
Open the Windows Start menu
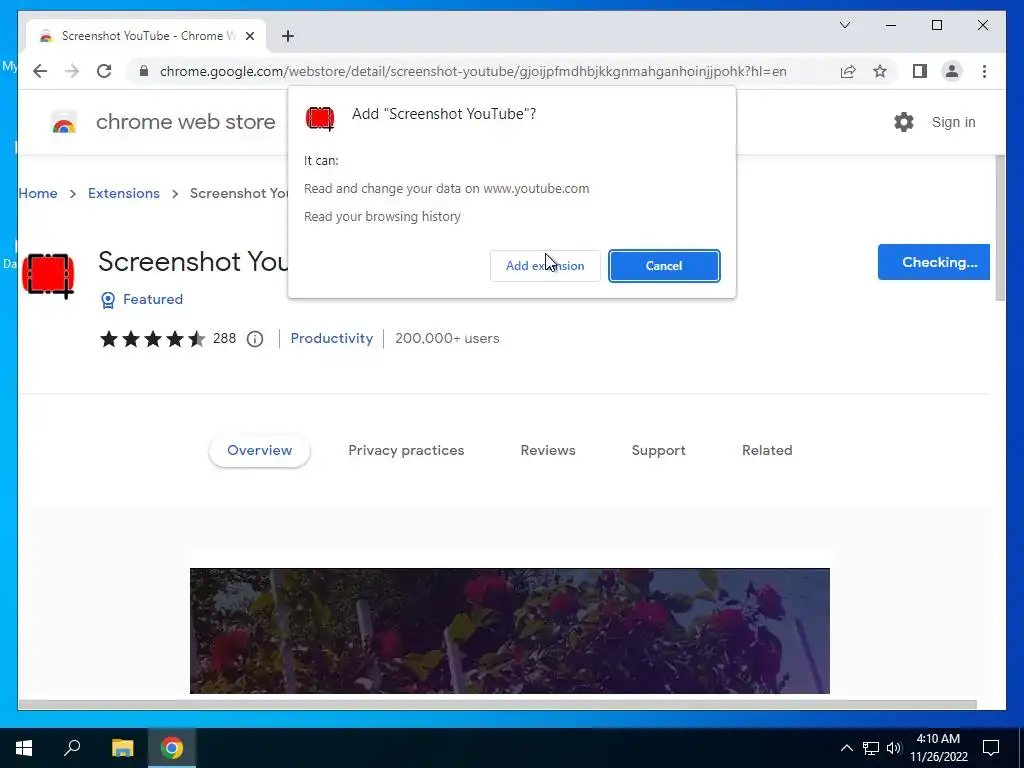pyautogui.click(x=24, y=748)
